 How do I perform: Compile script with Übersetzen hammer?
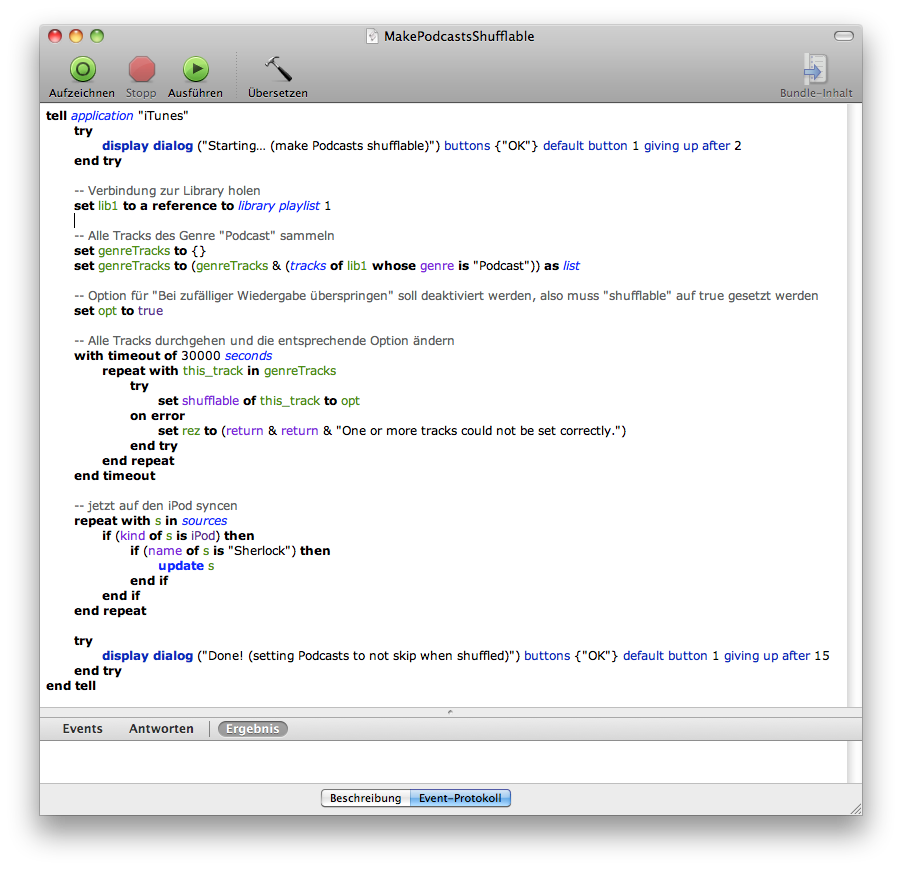(278, 70)
